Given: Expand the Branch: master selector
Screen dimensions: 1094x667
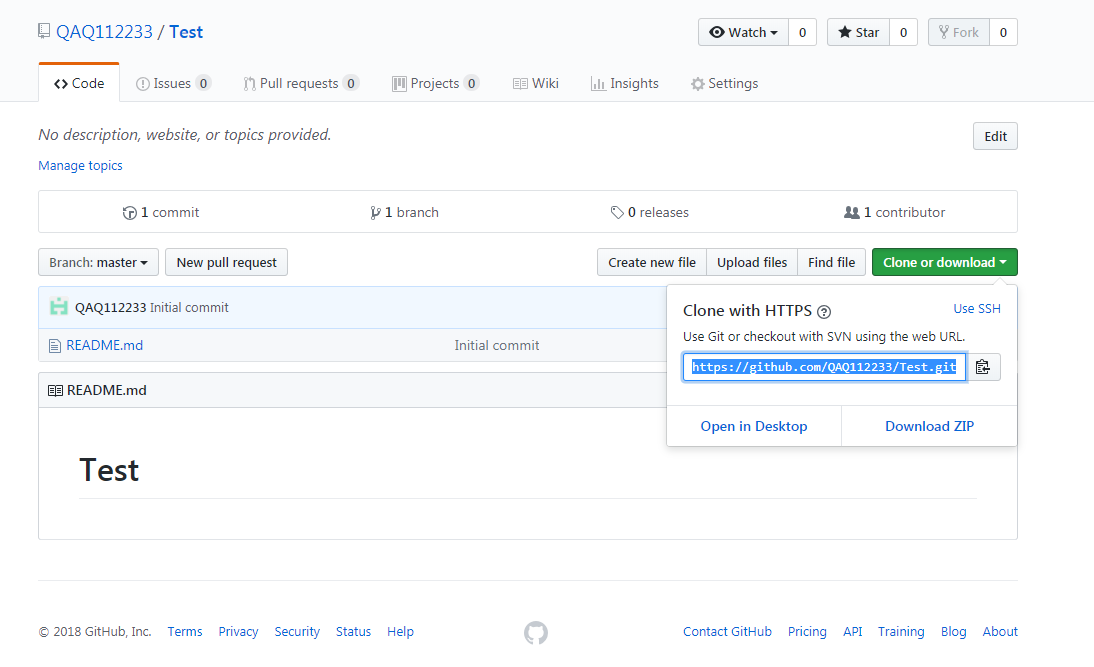Looking at the screenshot, I should (x=98, y=262).
